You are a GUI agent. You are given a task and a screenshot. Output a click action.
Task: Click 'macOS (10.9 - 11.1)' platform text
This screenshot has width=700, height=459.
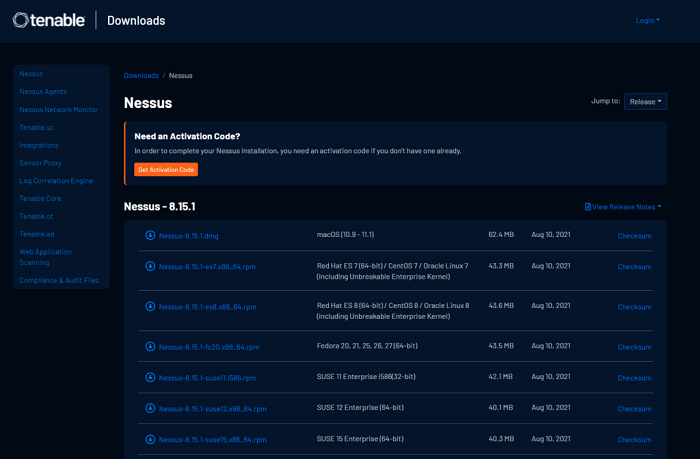(x=346, y=234)
